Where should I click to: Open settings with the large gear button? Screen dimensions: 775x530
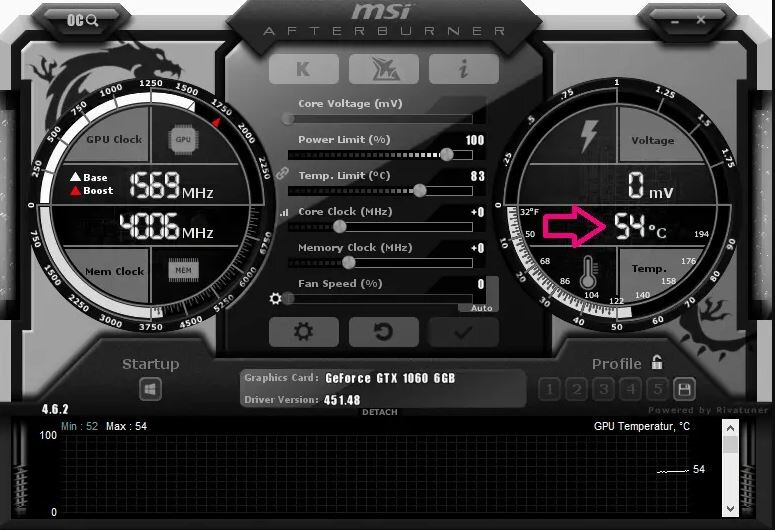[304, 332]
